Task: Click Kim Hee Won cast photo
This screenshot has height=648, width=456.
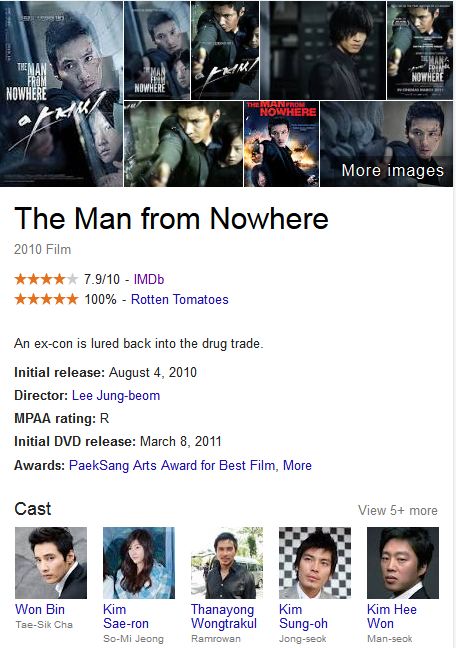Action: tap(403, 563)
